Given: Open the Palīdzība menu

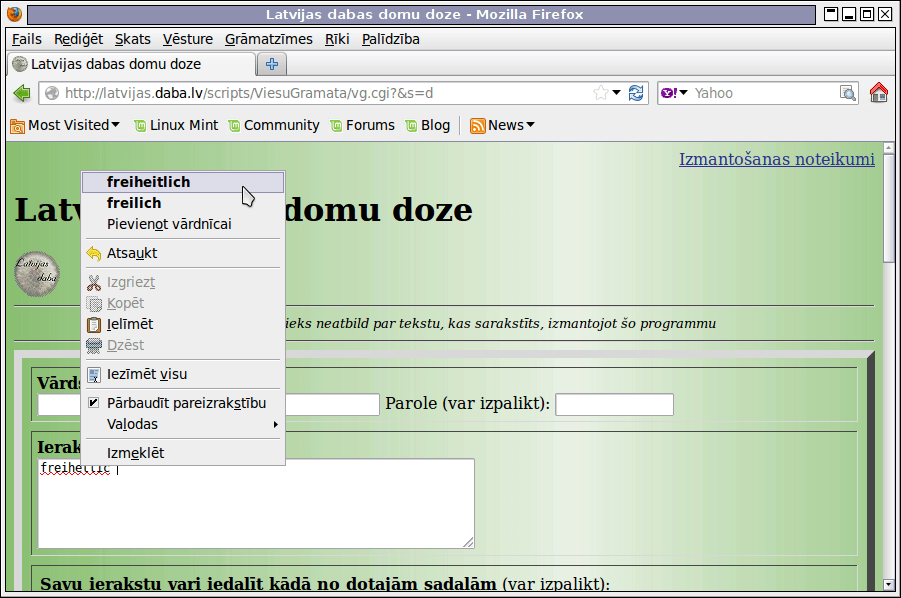Looking at the screenshot, I should (391, 39).
